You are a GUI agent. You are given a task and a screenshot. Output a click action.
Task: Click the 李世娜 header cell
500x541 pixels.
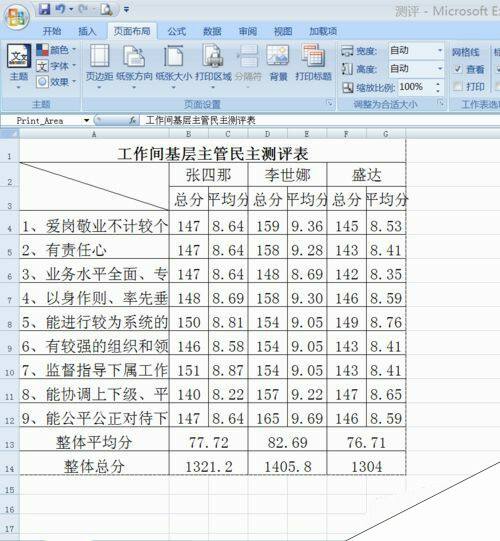pyautogui.click(x=287, y=175)
